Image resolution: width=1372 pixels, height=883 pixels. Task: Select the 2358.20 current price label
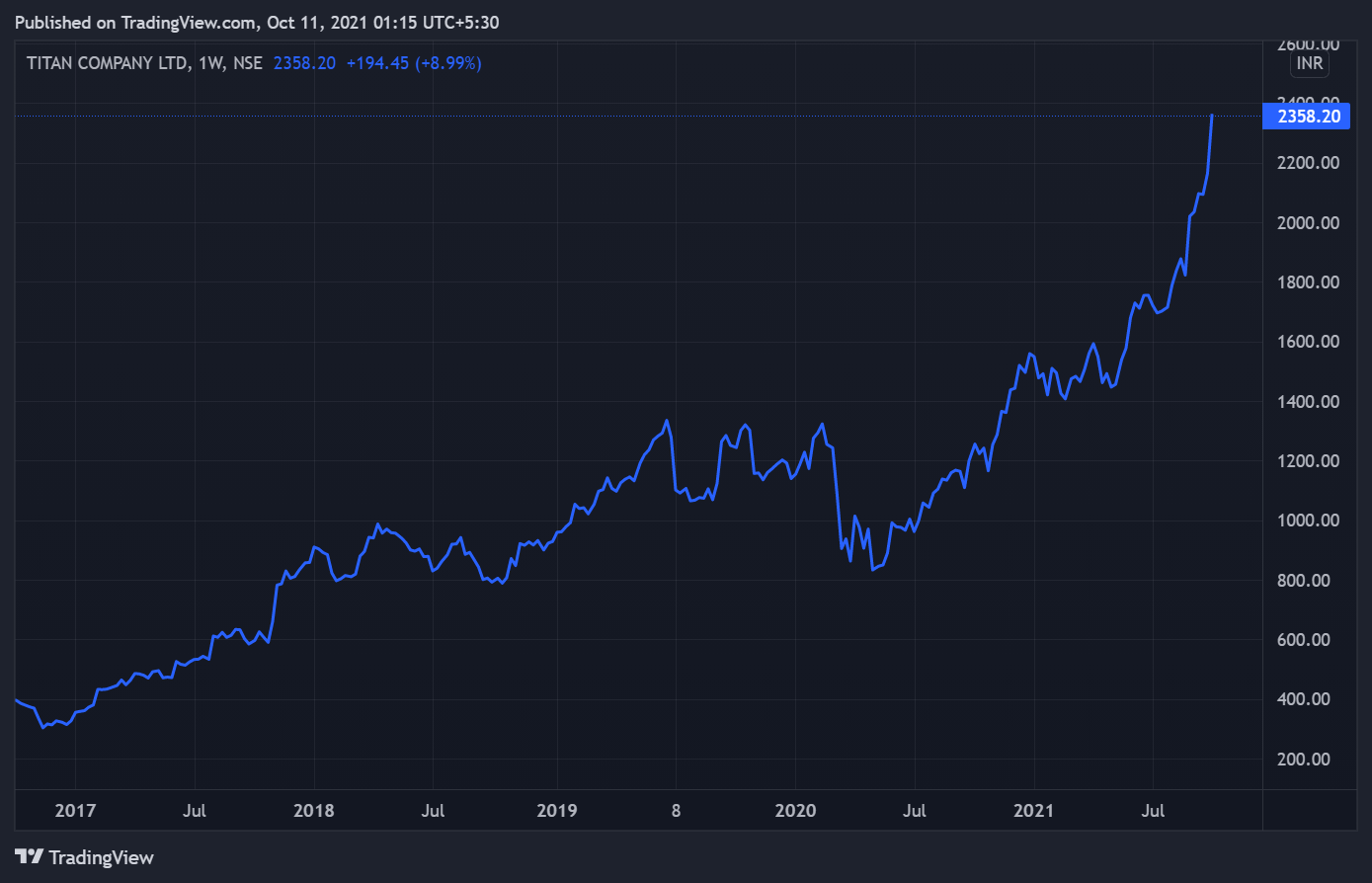pyautogui.click(x=1309, y=117)
